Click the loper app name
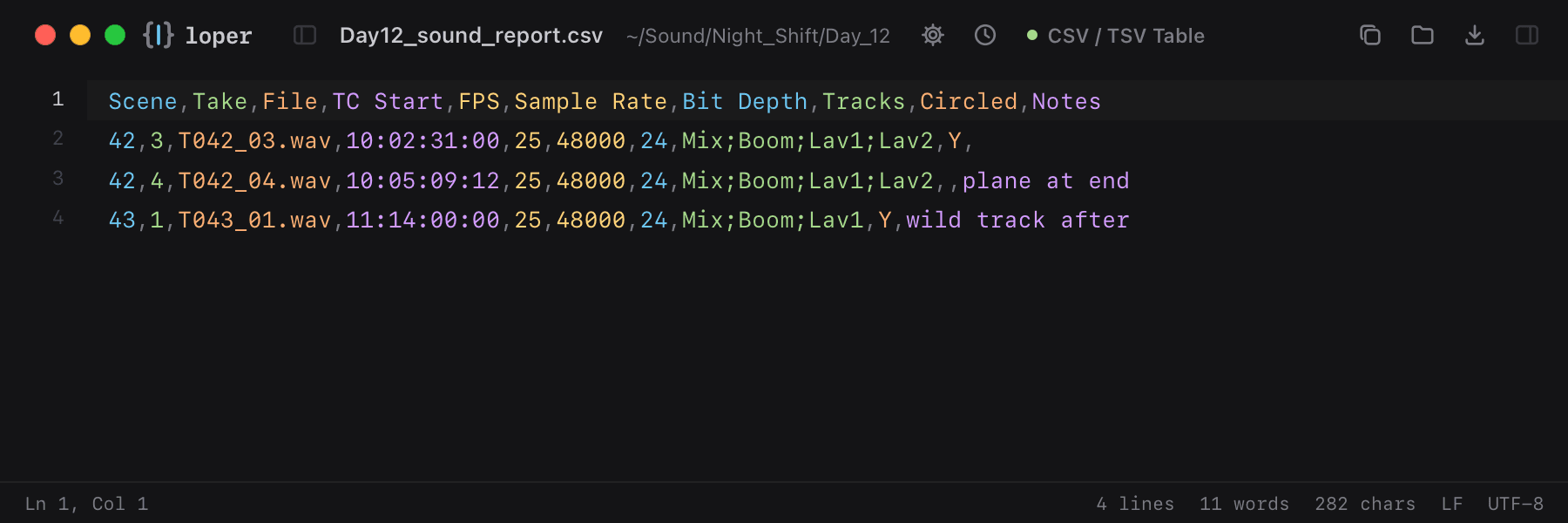Viewport: 1568px width, 523px height. (x=219, y=36)
